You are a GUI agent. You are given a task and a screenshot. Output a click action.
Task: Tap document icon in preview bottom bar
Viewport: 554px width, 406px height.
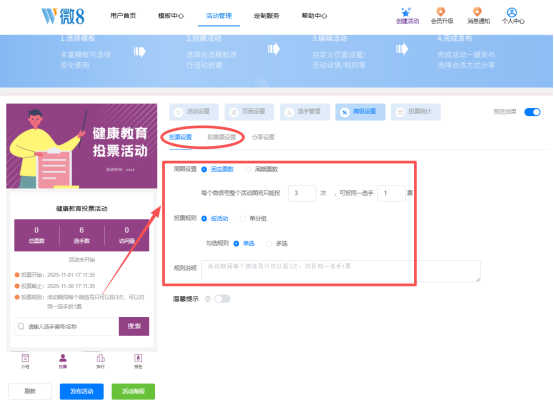pos(25,358)
